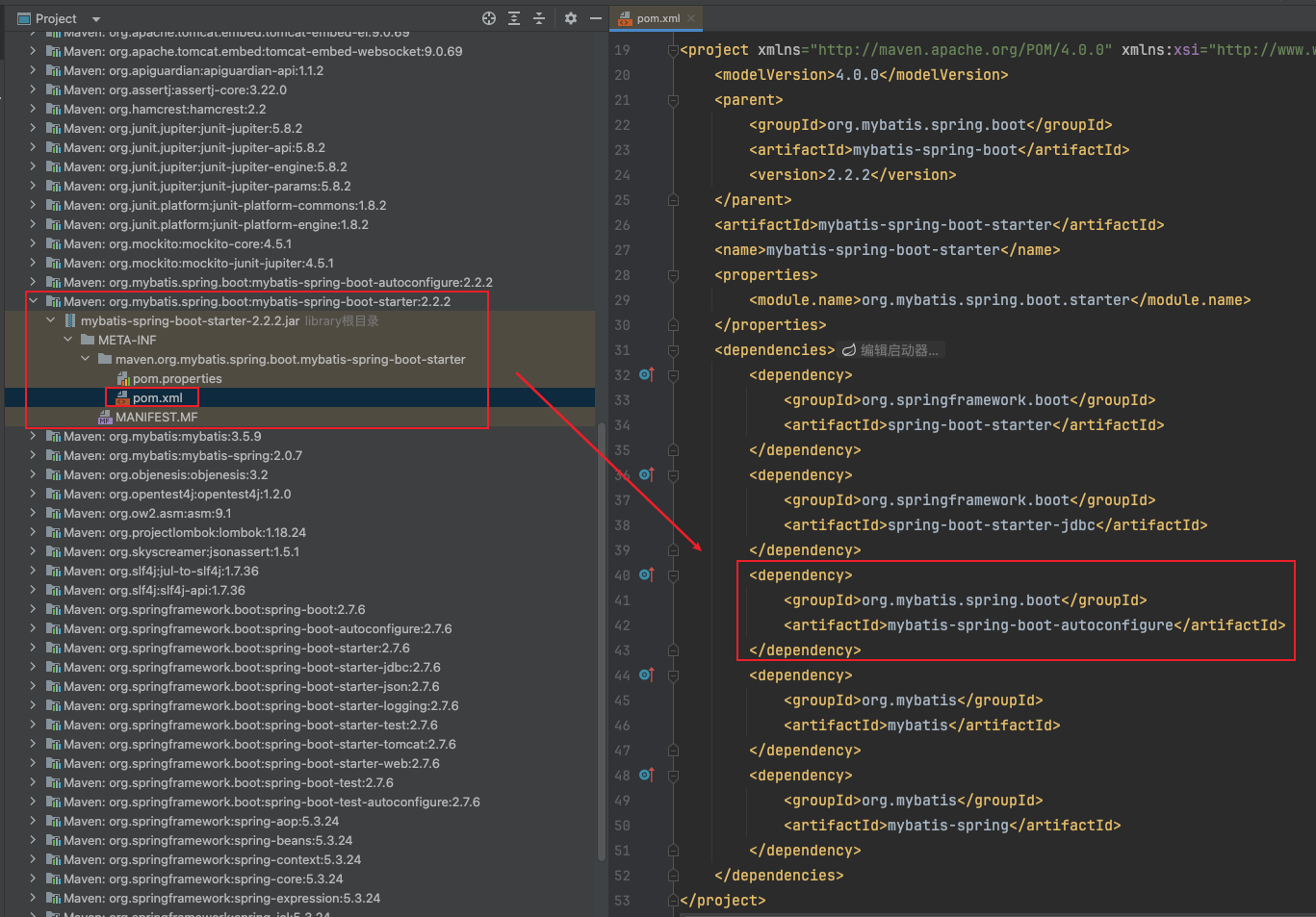Collapse the META-INF folder node
This screenshot has height=917, width=1316.
[67, 340]
